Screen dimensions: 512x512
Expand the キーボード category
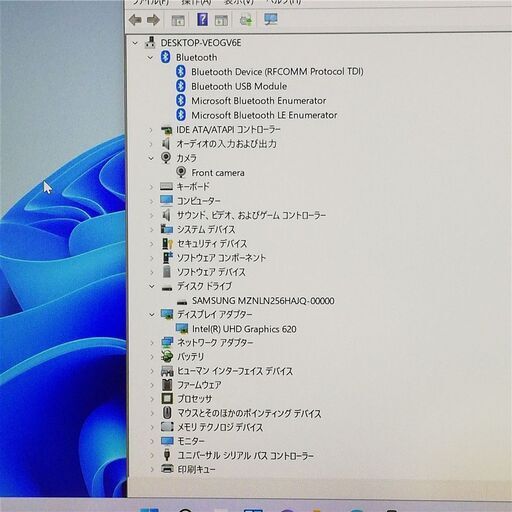151,187
